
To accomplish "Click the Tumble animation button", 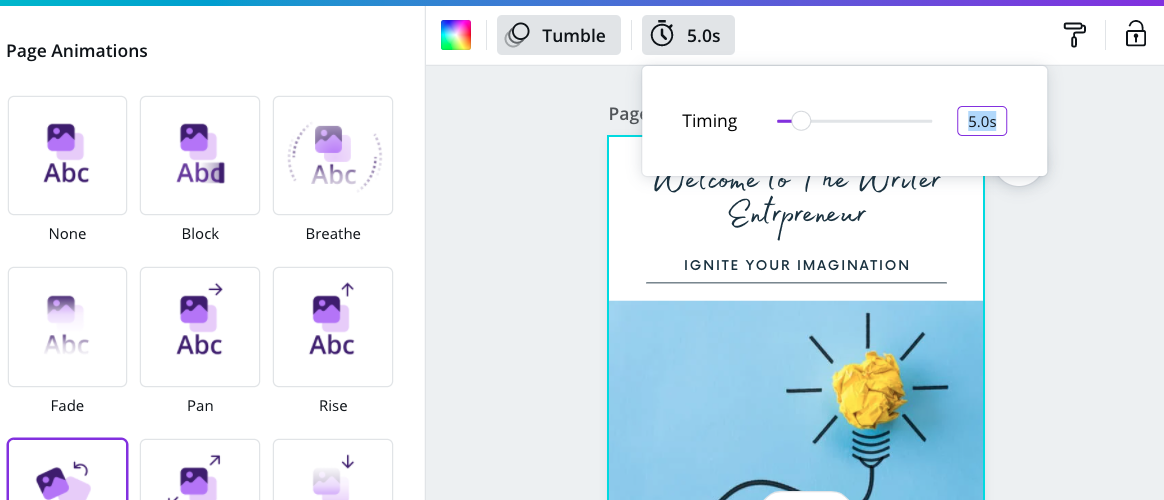I will point(558,35).
